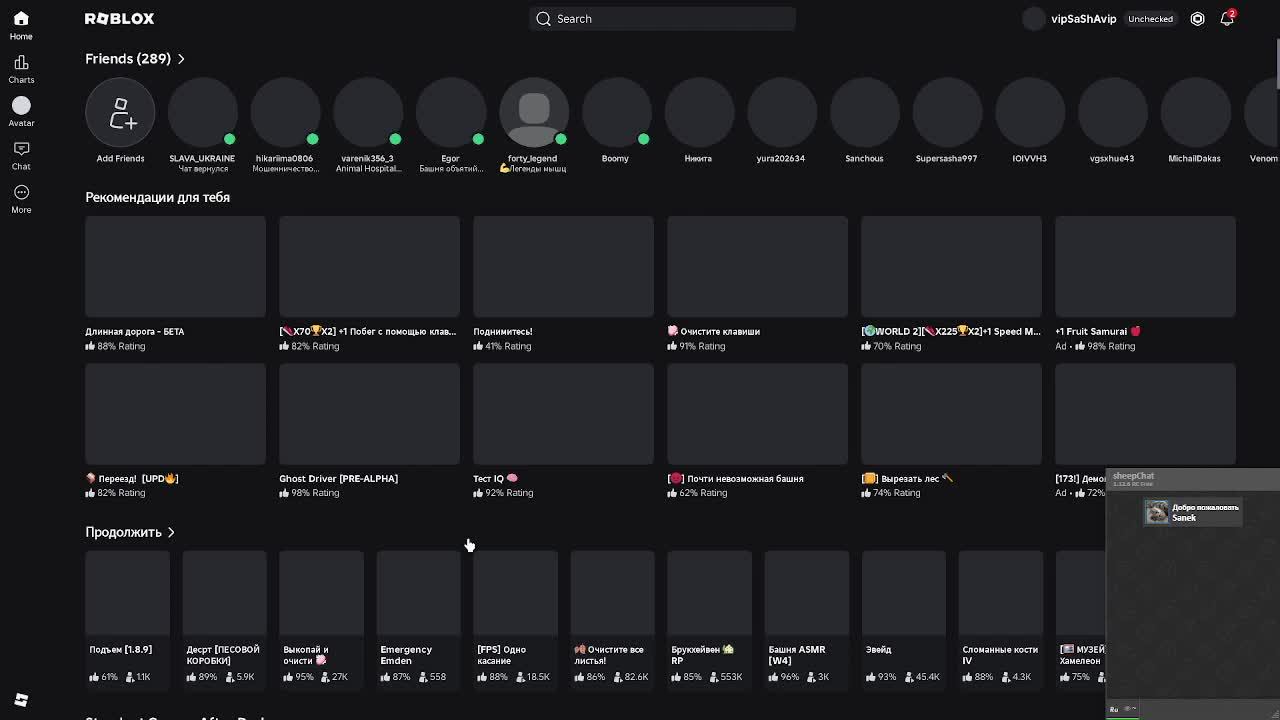Click the Add Friends plus icon
Image resolution: width=1280 pixels, height=720 pixels.
[x=120, y=113]
